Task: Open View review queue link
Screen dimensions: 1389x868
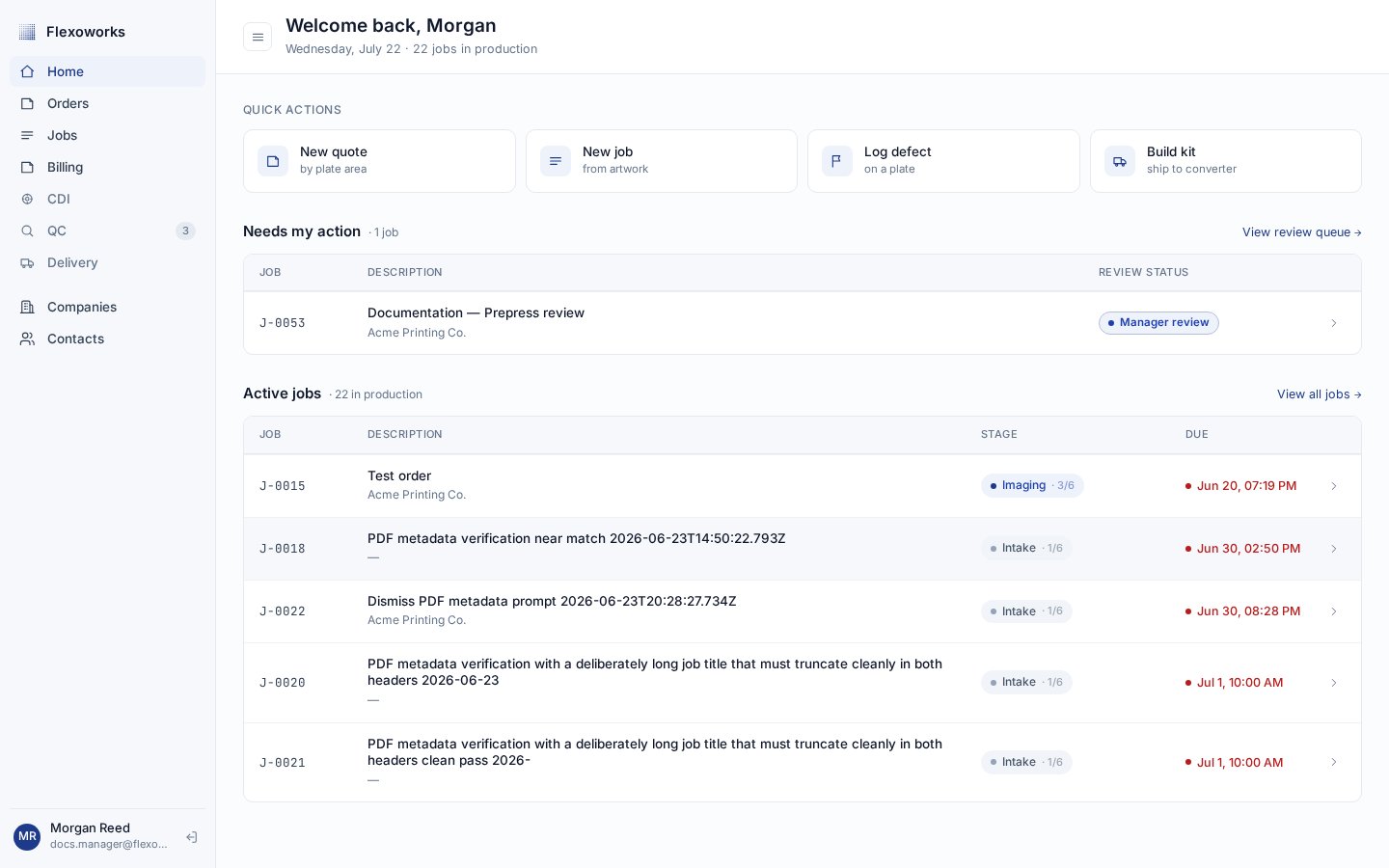Action: click(1302, 232)
